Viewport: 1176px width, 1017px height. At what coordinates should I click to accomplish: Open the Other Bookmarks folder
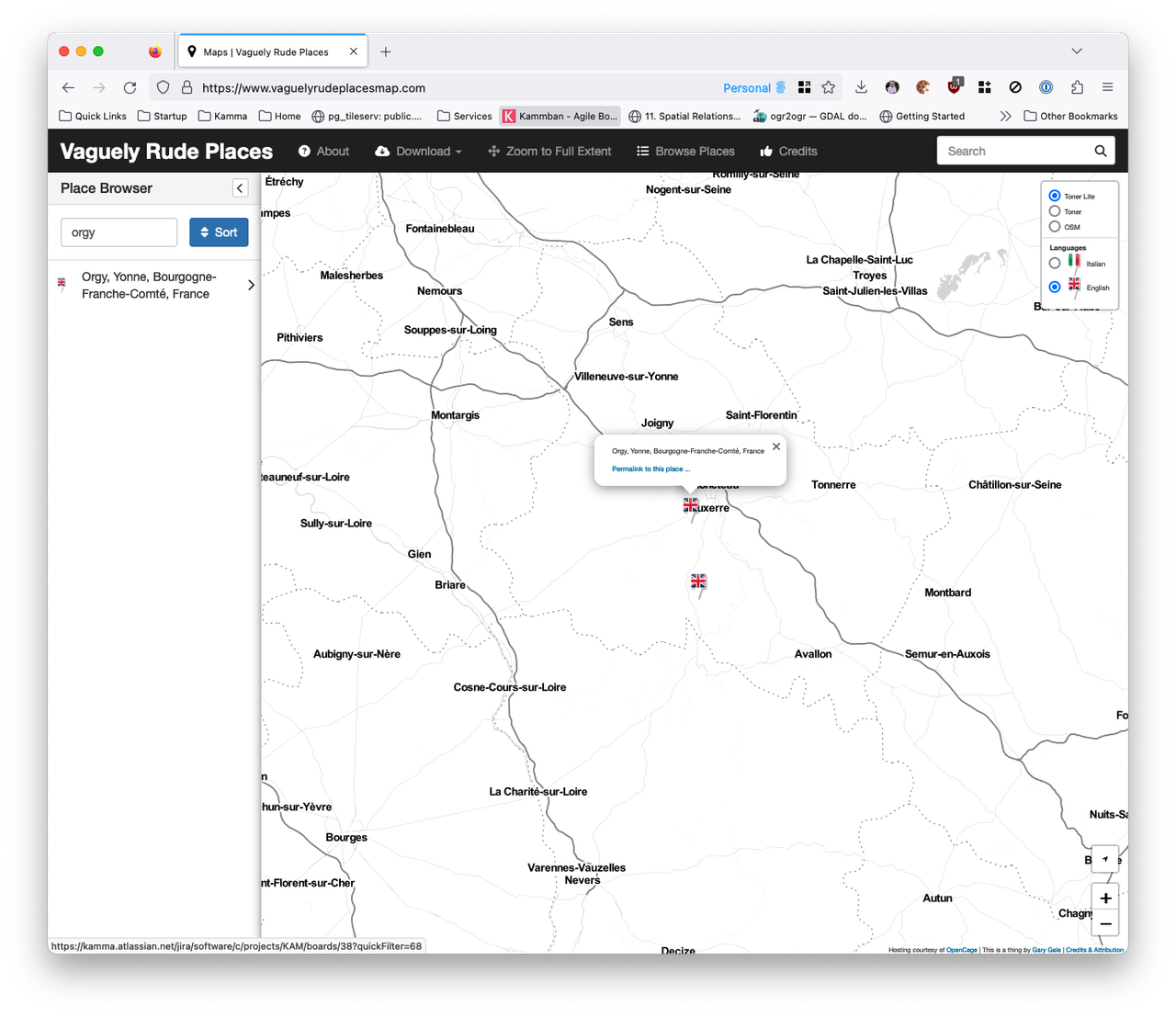pyautogui.click(x=1070, y=116)
